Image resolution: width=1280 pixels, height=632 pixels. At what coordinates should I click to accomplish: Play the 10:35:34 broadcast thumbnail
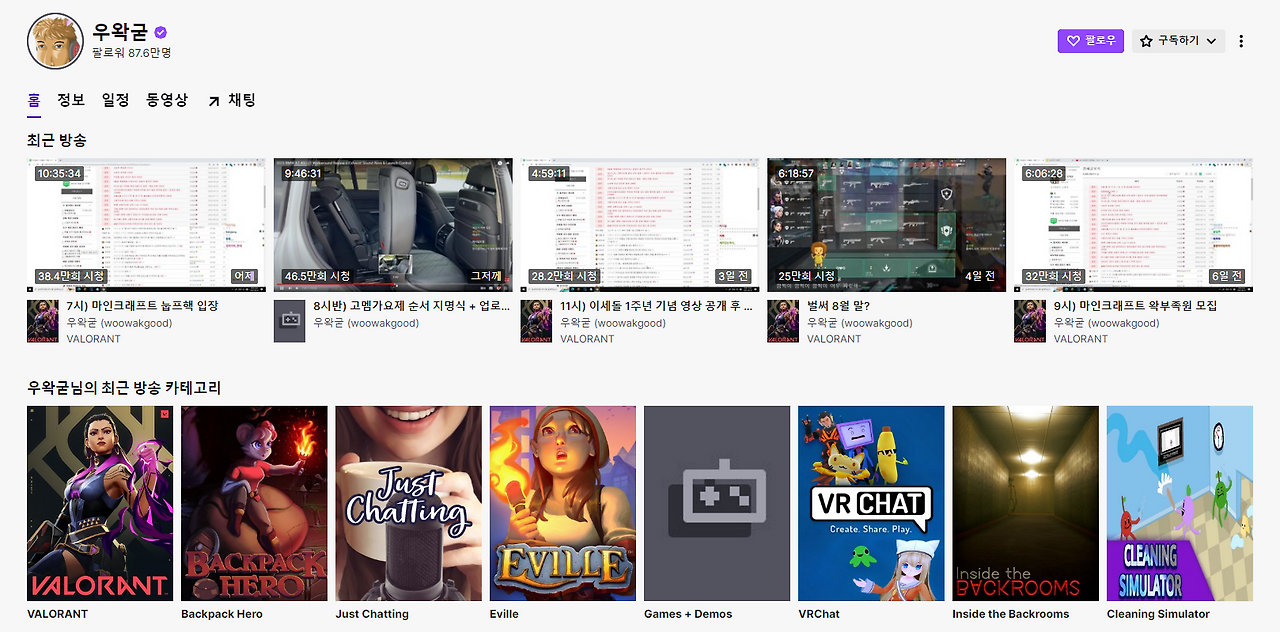[146, 225]
